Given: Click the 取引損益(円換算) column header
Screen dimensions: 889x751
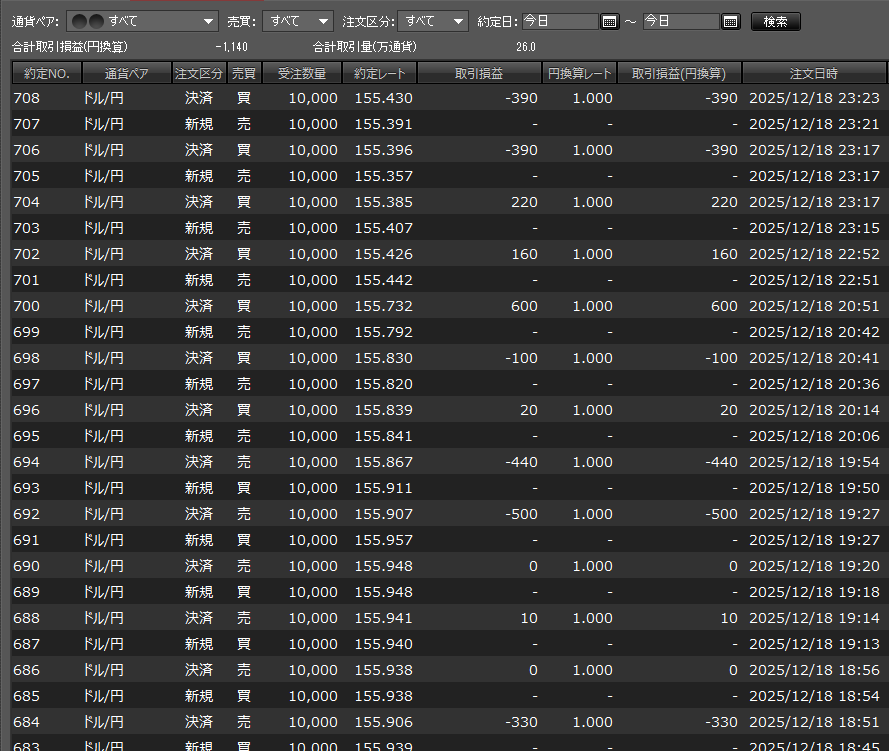Looking at the screenshot, I should click(679, 73).
